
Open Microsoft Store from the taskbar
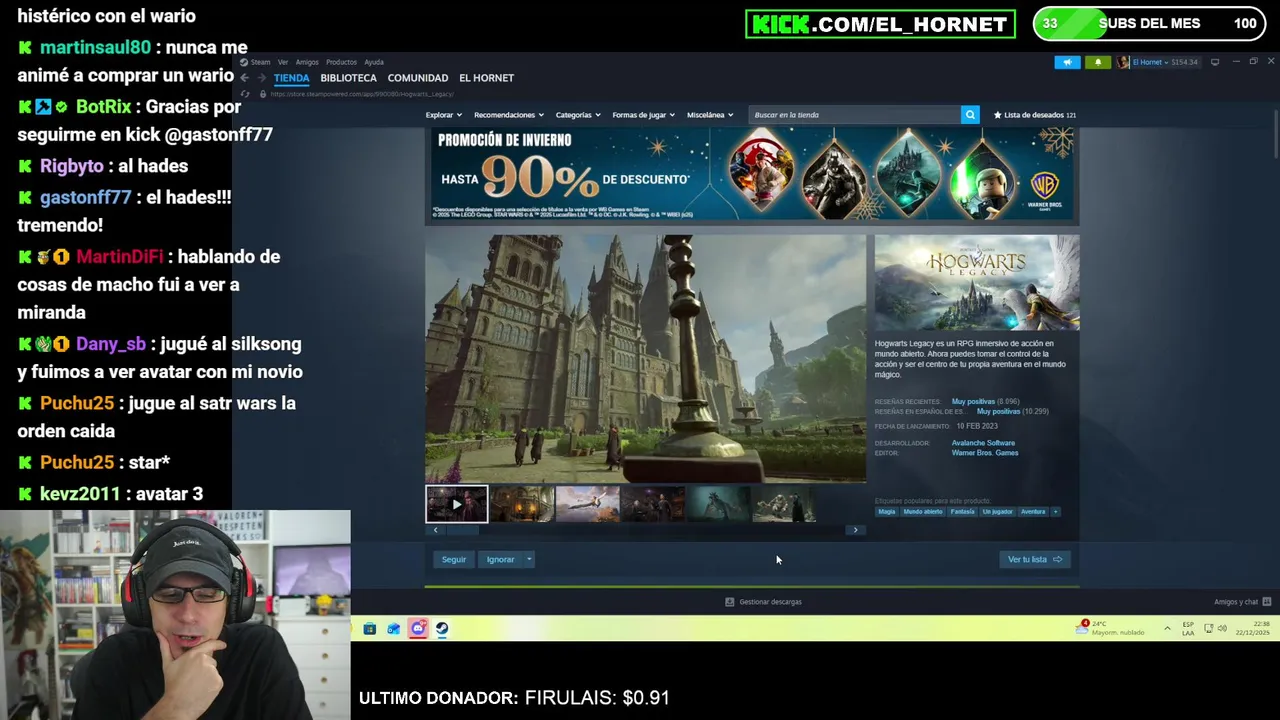(x=370, y=629)
